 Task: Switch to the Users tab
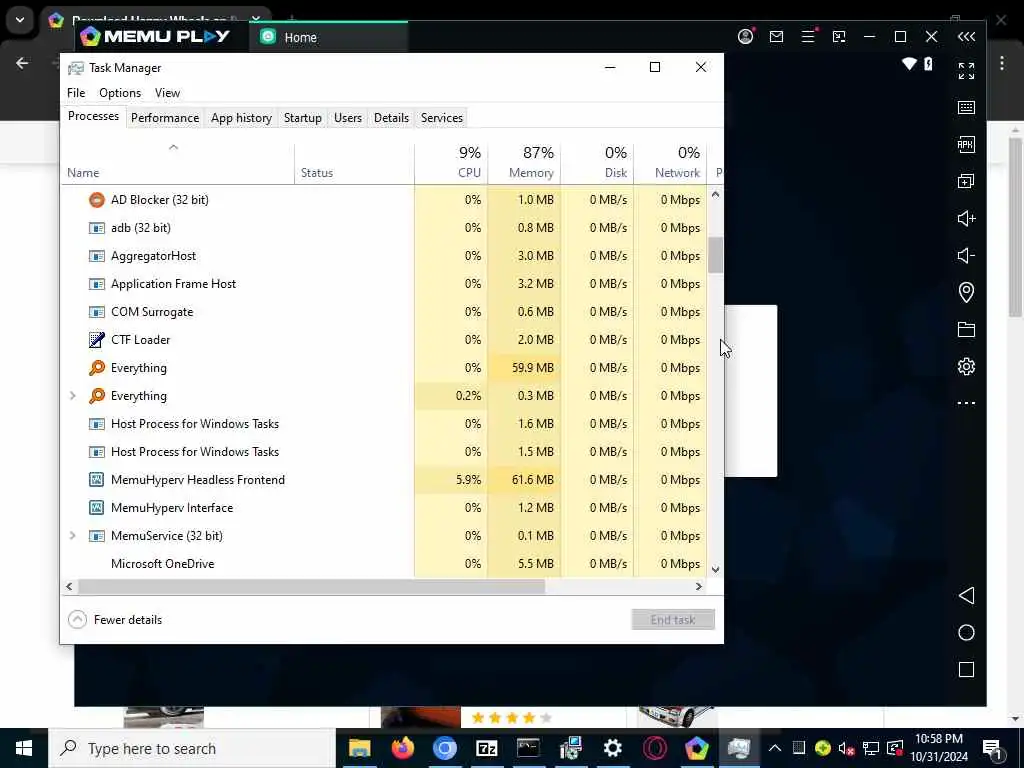coord(347,118)
